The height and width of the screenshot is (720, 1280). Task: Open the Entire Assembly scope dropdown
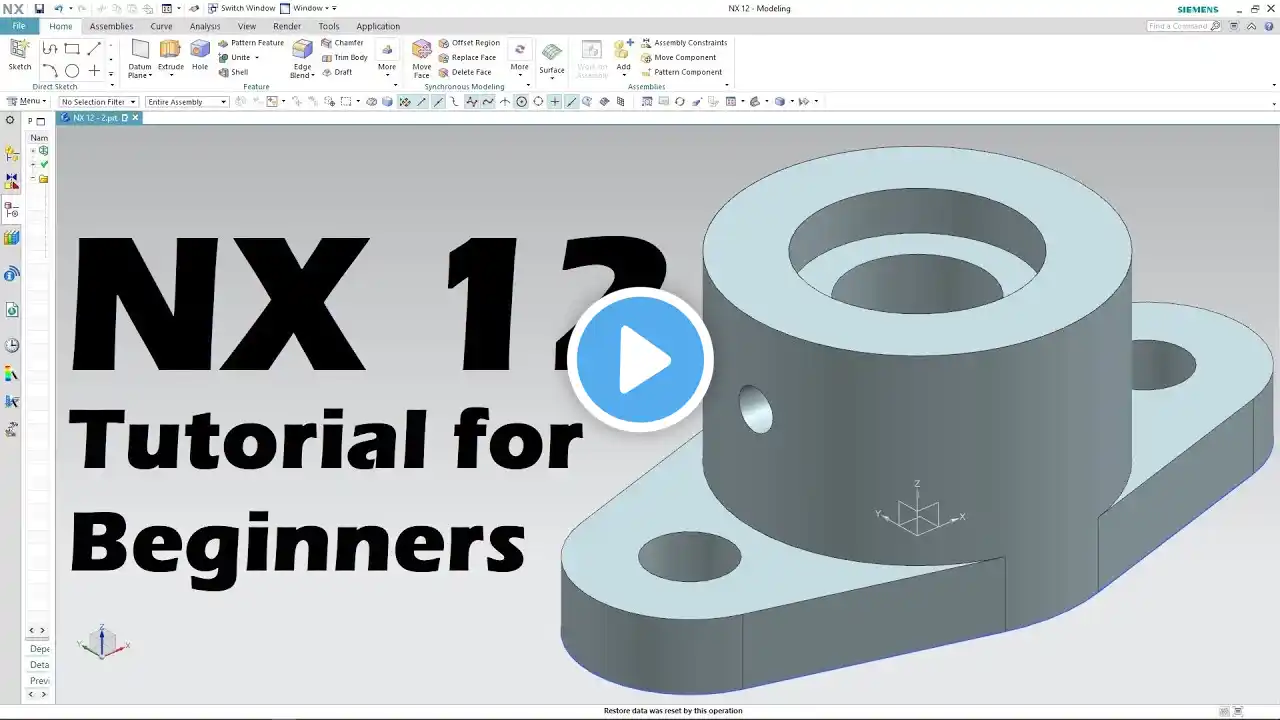187,102
